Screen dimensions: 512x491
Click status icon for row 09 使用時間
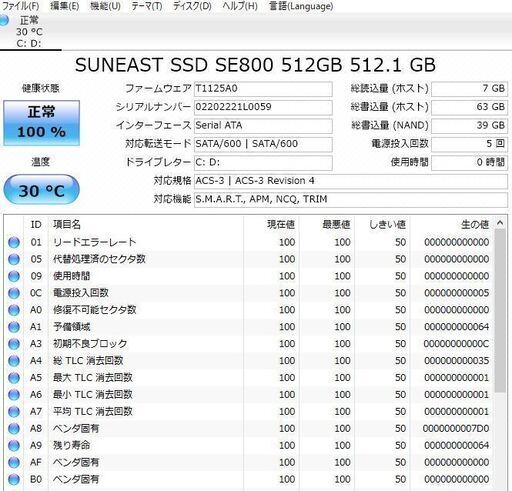tap(14, 276)
